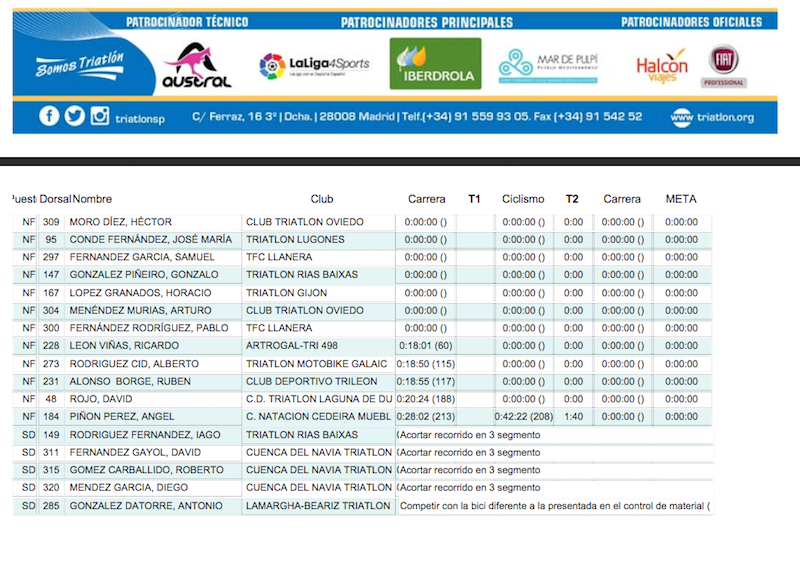
Task: Click the 0:42:22 (208) cycling time
Action: tap(524, 416)
